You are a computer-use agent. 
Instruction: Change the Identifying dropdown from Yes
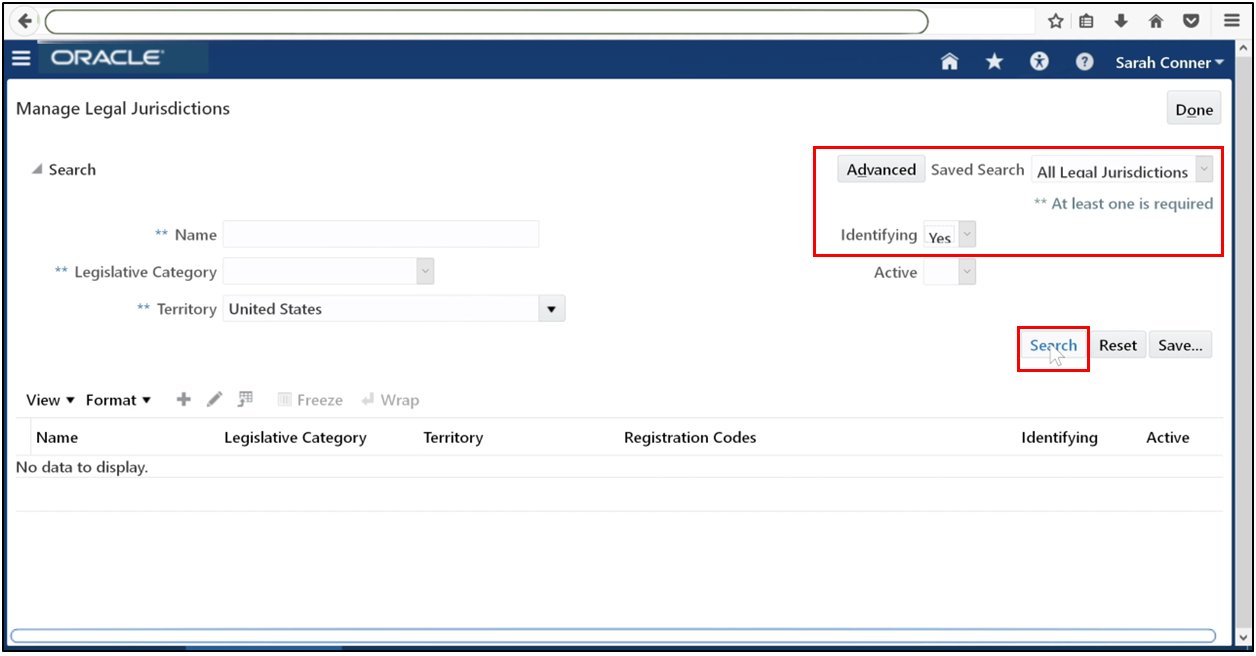(x=965, y=234)
